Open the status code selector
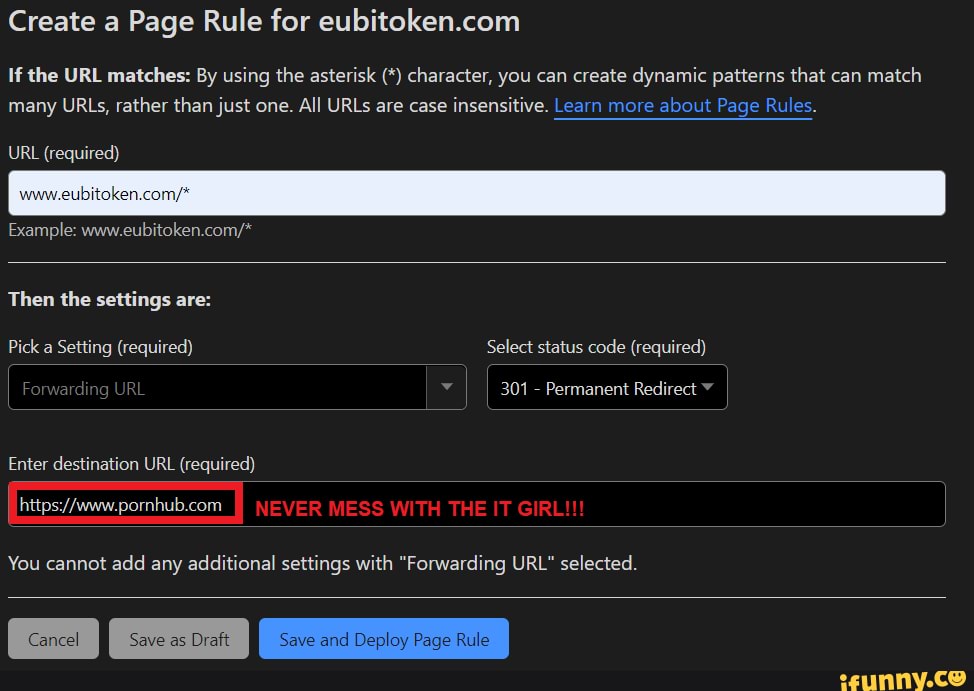Image resolution: width=974 pixels, height=691 pixels. 606,387
